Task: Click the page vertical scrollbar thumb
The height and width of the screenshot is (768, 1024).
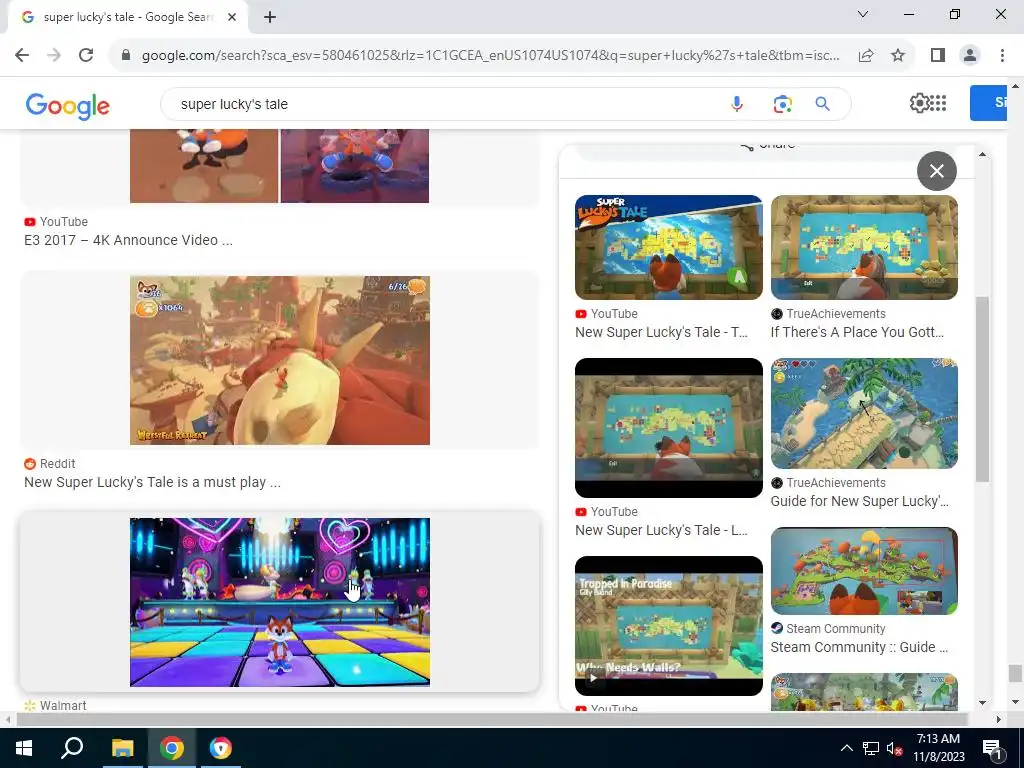Action: pos(1014,673)
